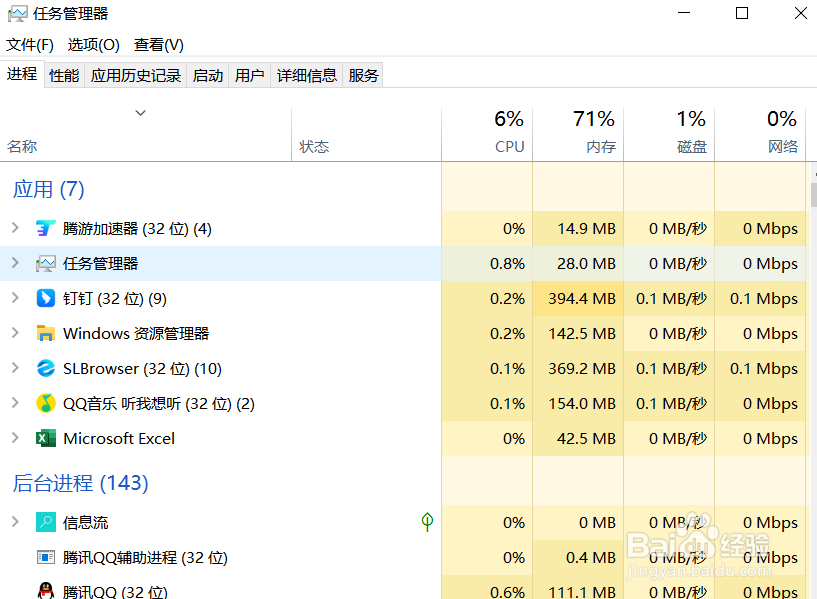817x599 pixels.
Task: Open the 文件(F) menu
Action: (30, 45)
